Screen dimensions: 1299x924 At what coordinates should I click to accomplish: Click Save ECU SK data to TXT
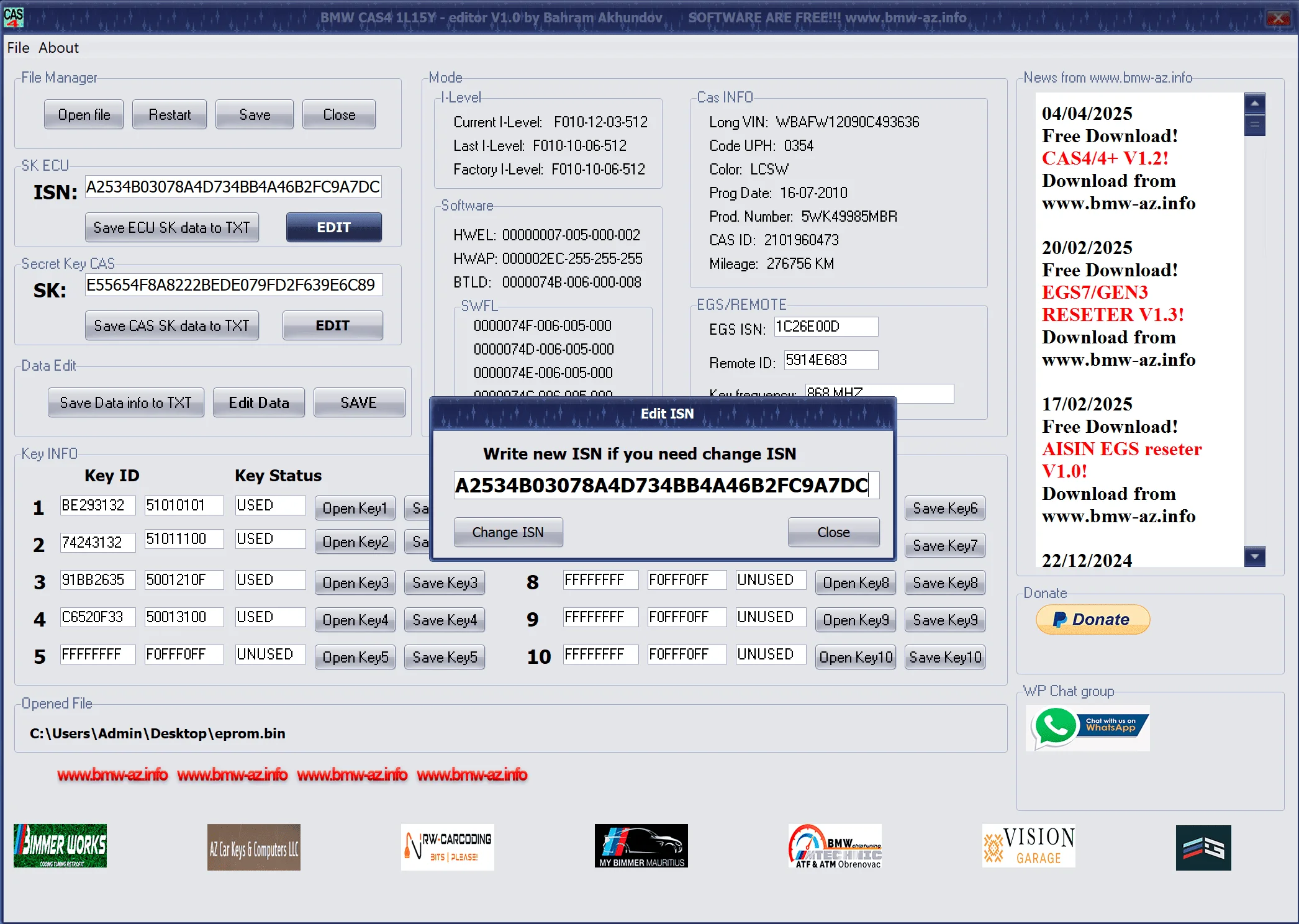click(x=172, y=227)
